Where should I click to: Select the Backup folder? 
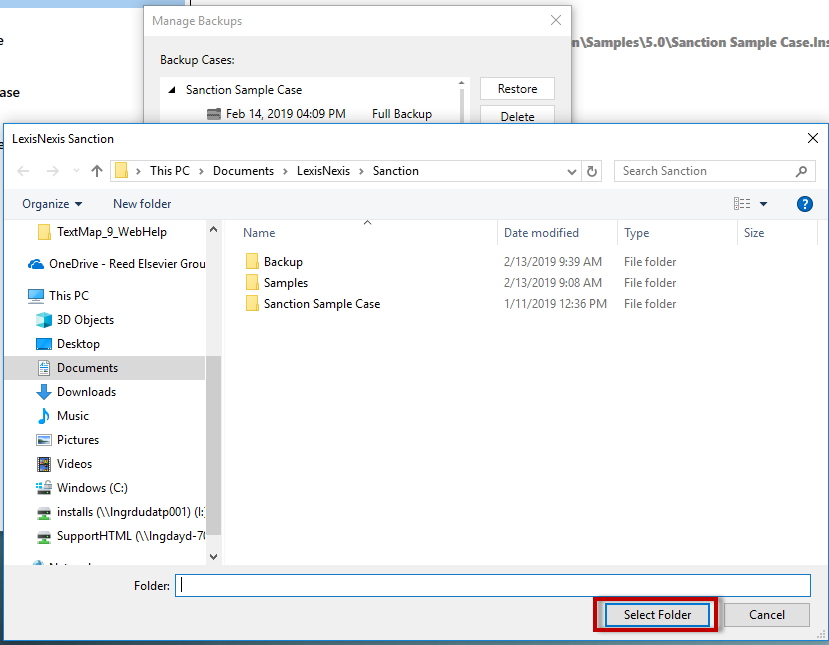[x=283, y=262]
